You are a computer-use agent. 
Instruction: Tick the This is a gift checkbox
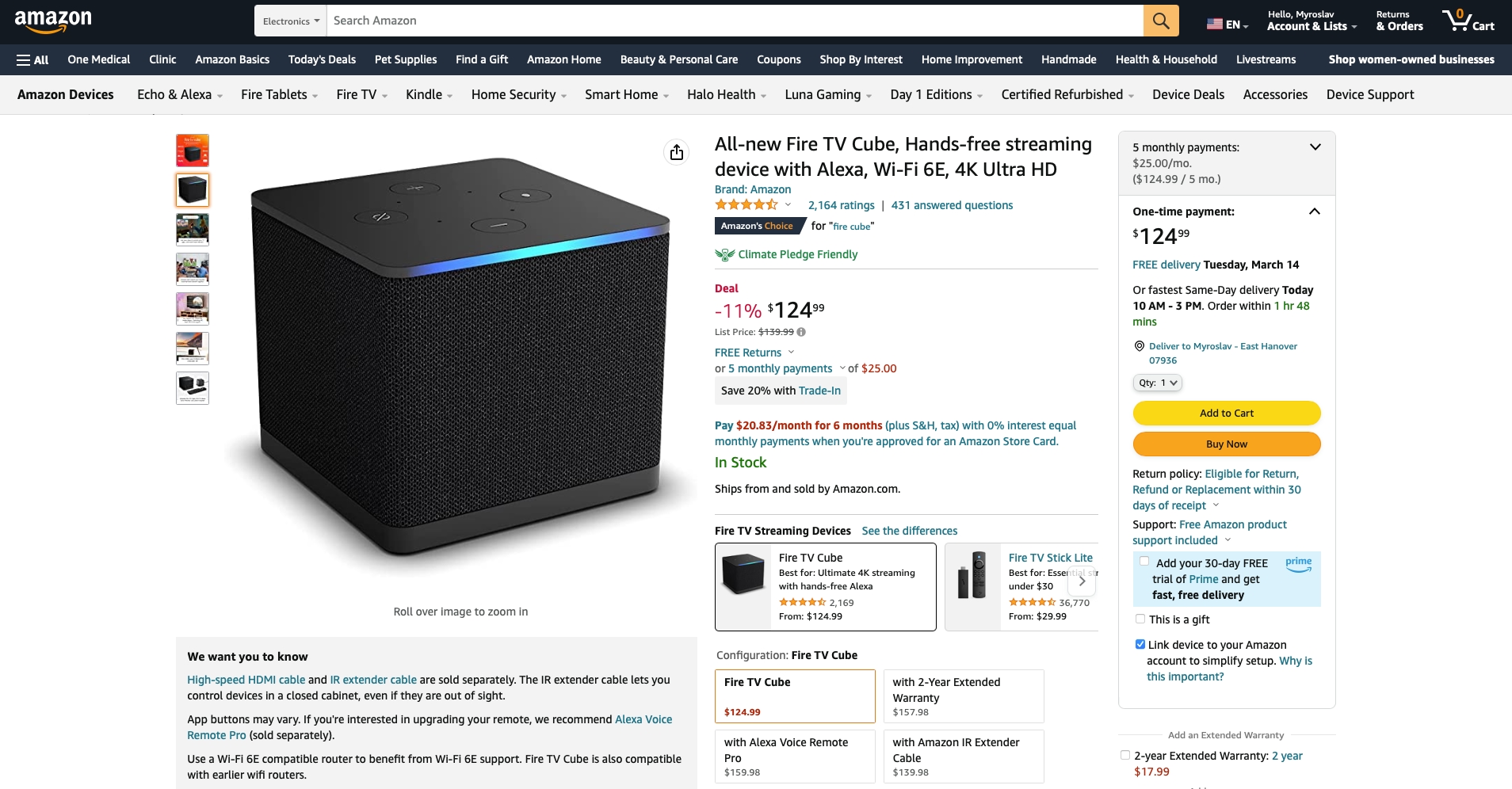click(1140, 619)
